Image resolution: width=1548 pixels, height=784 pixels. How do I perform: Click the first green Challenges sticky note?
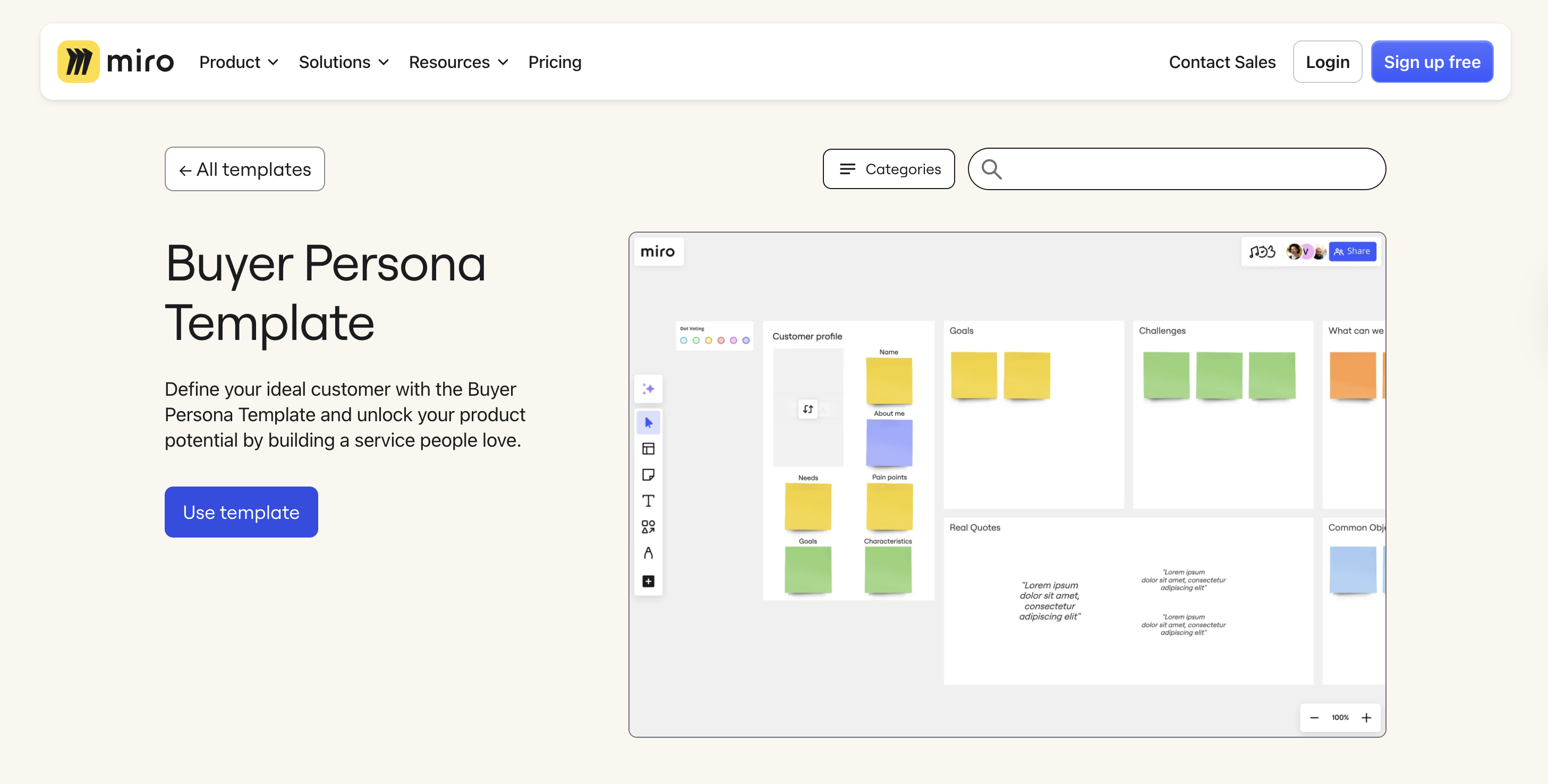[x=1167, y=376]
